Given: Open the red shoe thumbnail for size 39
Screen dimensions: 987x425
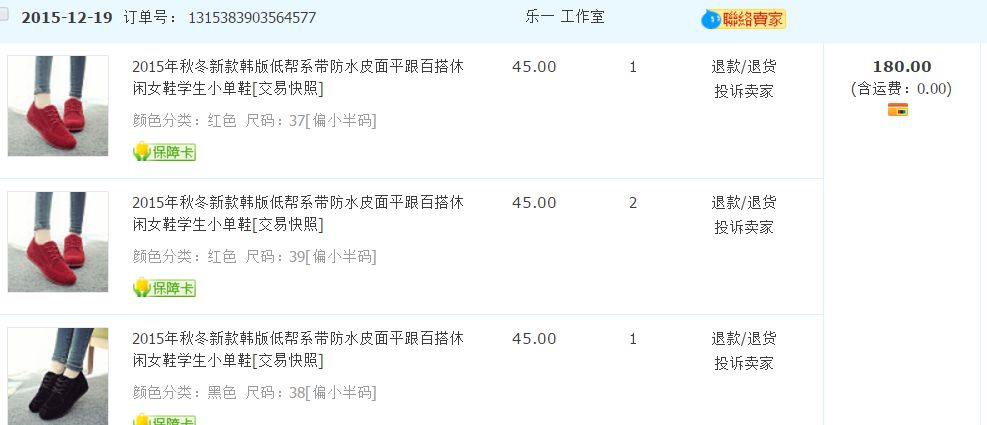Looking at the screenshot, I should coord(58,242).
